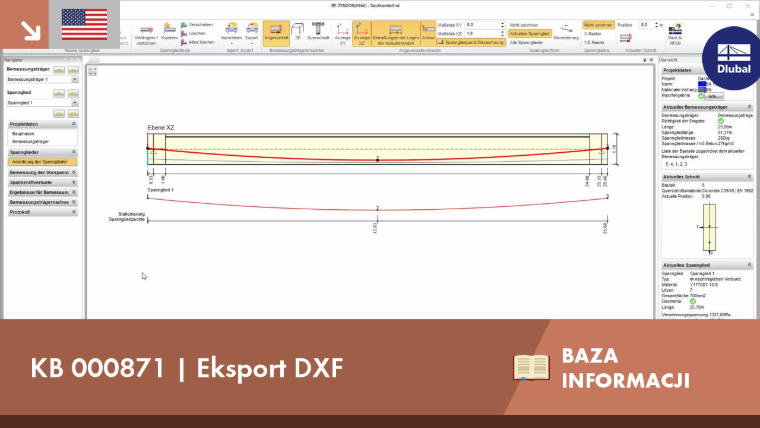This screenshot has height=428, width=760.
Task: Click the Anzeige XY axis icon
Action: [342, 34]
